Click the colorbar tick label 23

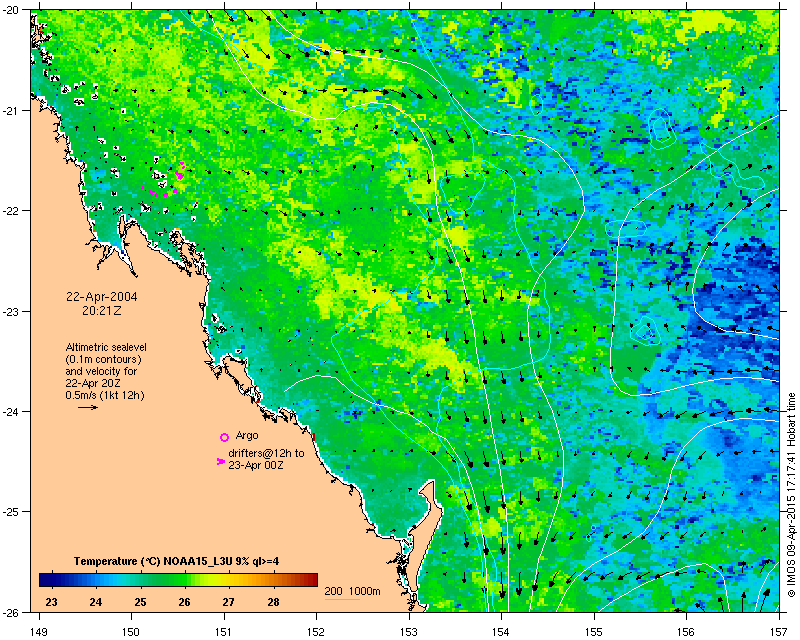[52, 602]
